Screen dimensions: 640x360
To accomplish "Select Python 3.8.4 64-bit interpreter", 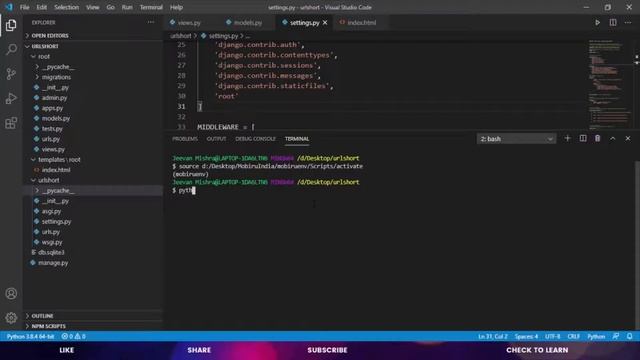I will 30,336.
